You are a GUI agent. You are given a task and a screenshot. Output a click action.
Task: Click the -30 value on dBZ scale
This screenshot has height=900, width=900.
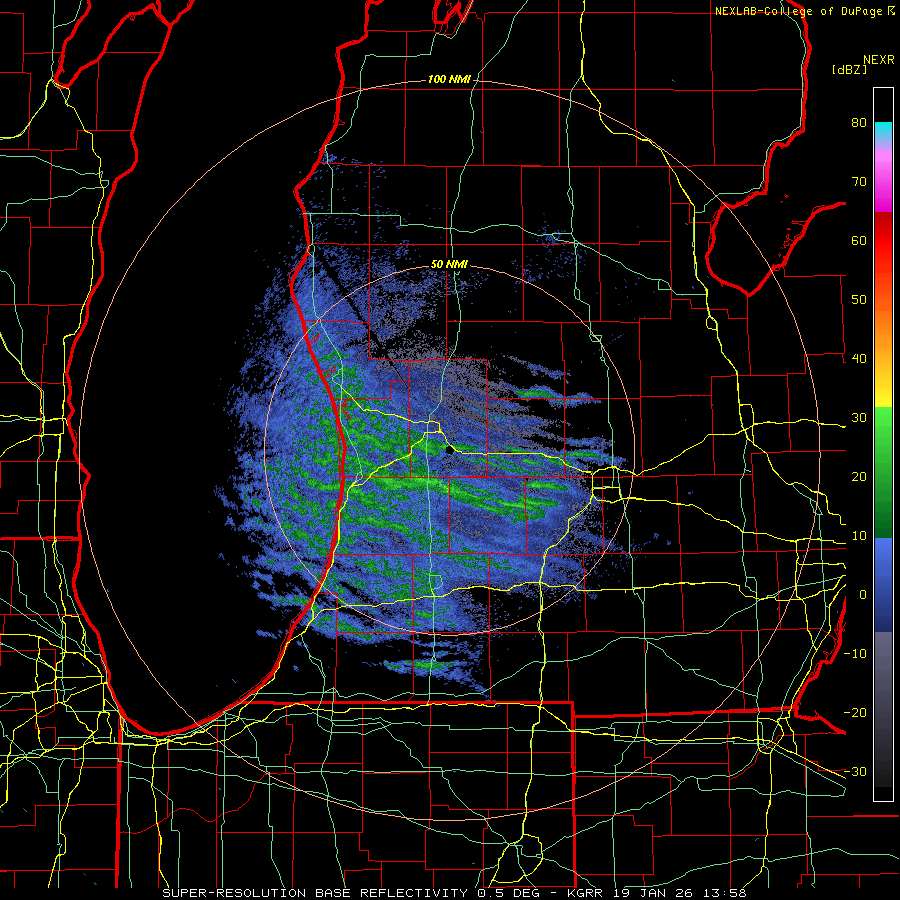[x=855, y=771]
